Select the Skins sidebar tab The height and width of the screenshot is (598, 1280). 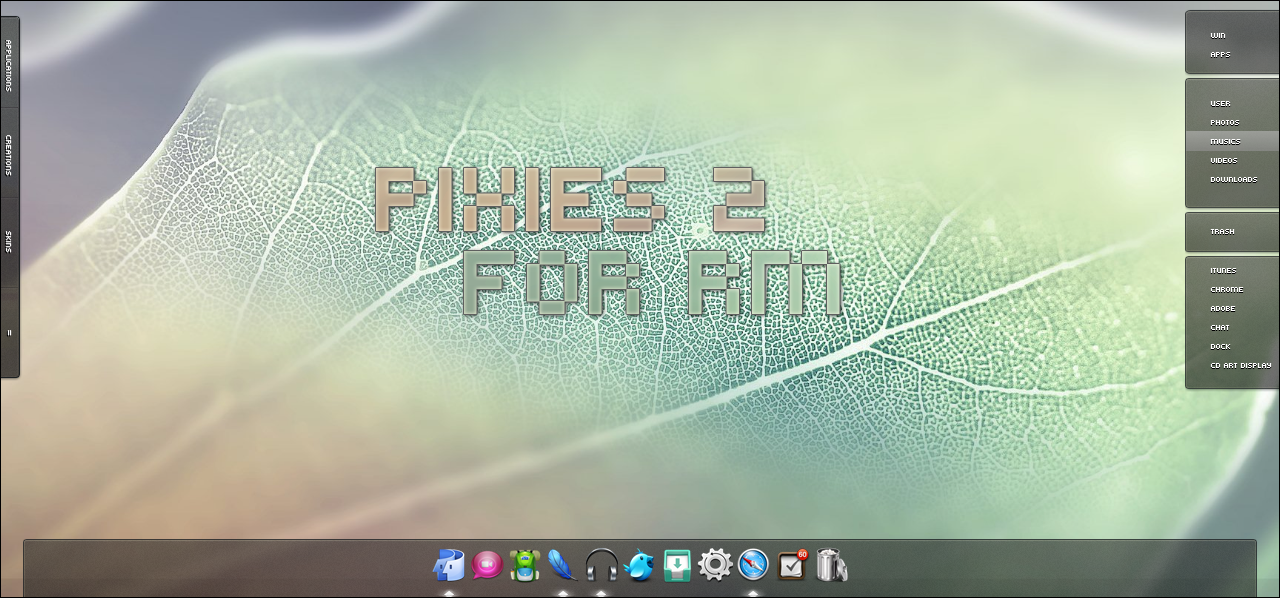(x=9, y=242)
